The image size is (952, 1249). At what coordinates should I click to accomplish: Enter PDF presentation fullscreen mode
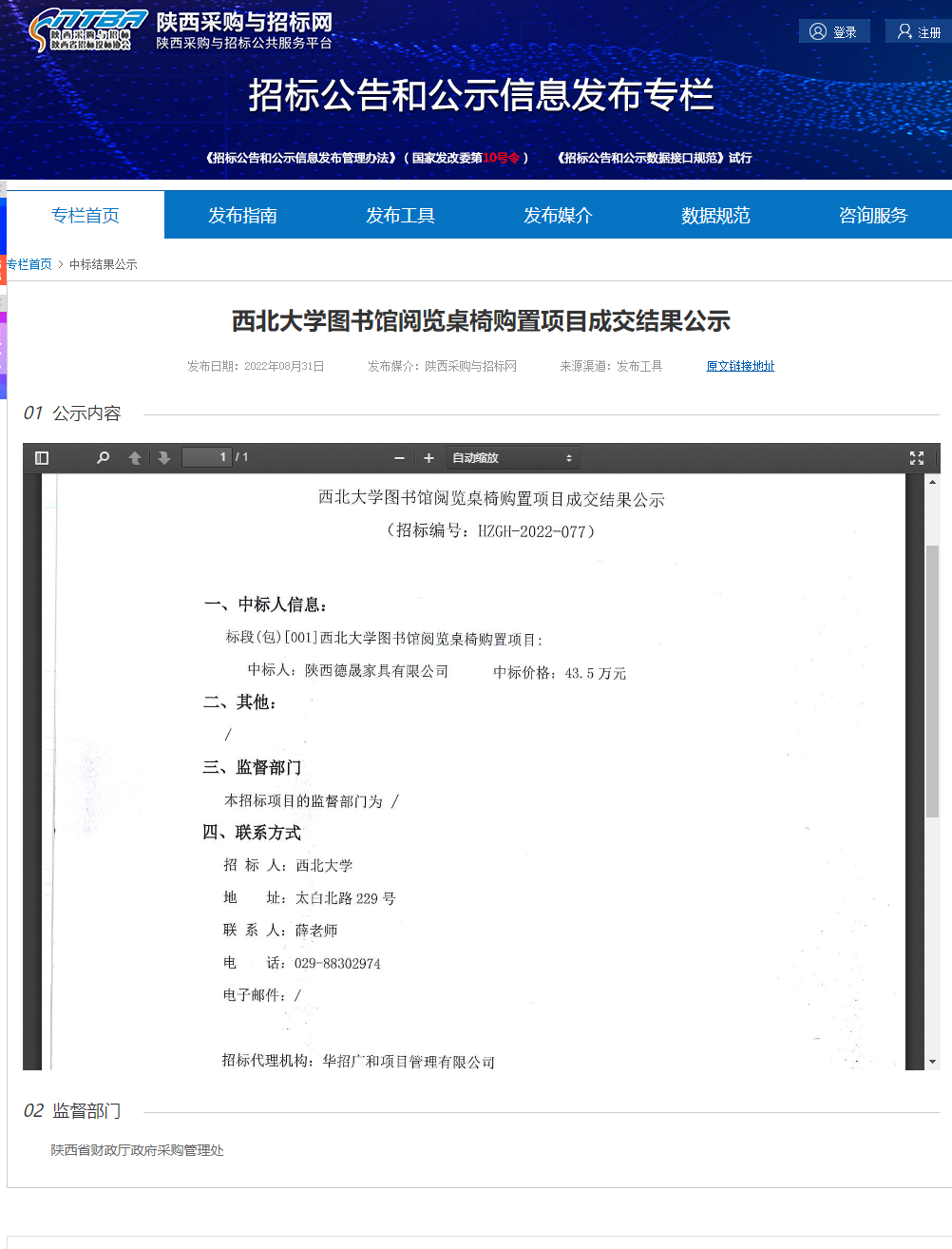[x=916, y=458]
